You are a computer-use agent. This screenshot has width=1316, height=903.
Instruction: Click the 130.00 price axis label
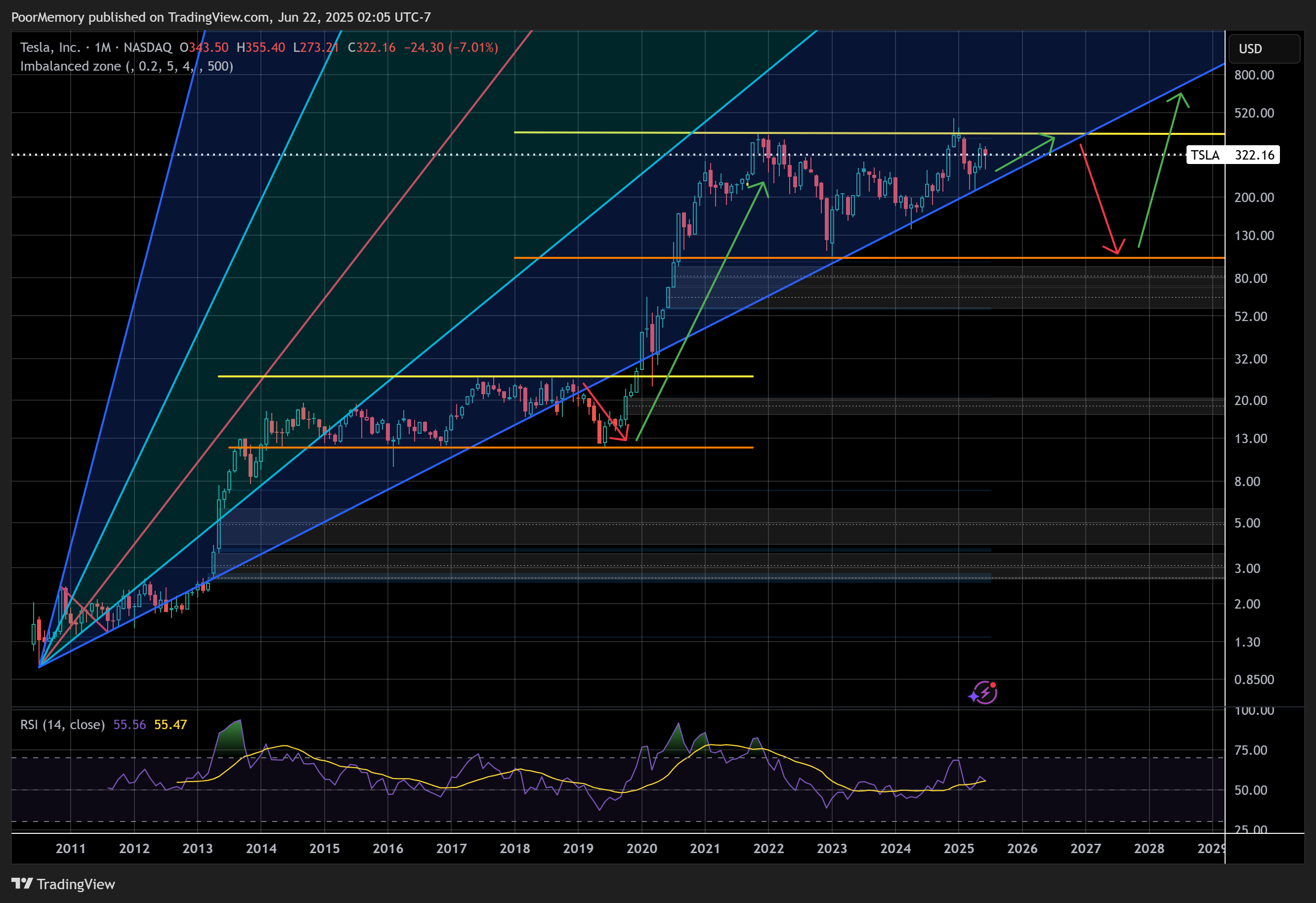[x=1254, y=236]
